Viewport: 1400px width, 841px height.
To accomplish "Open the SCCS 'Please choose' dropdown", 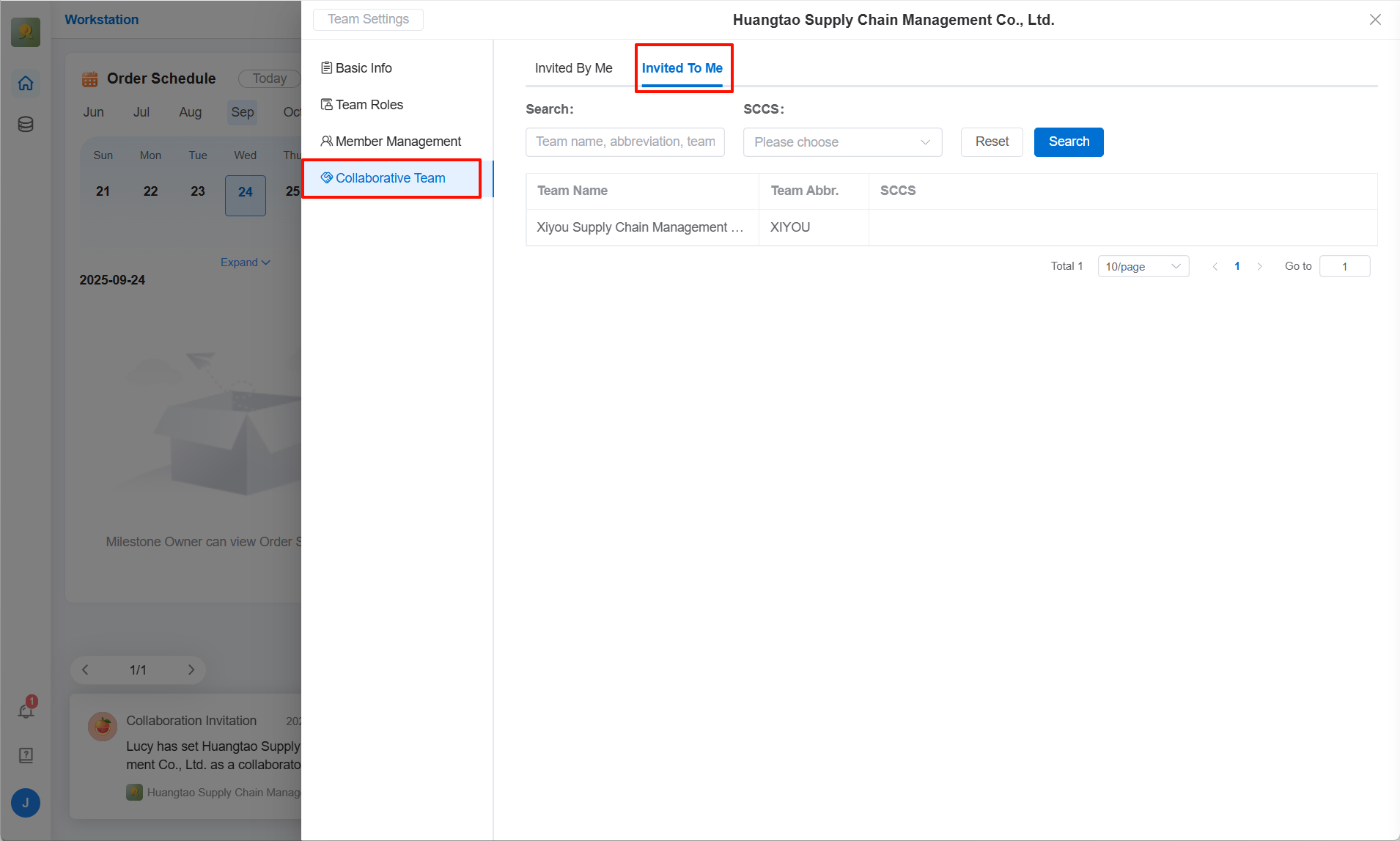I will (x=841, y=142).
